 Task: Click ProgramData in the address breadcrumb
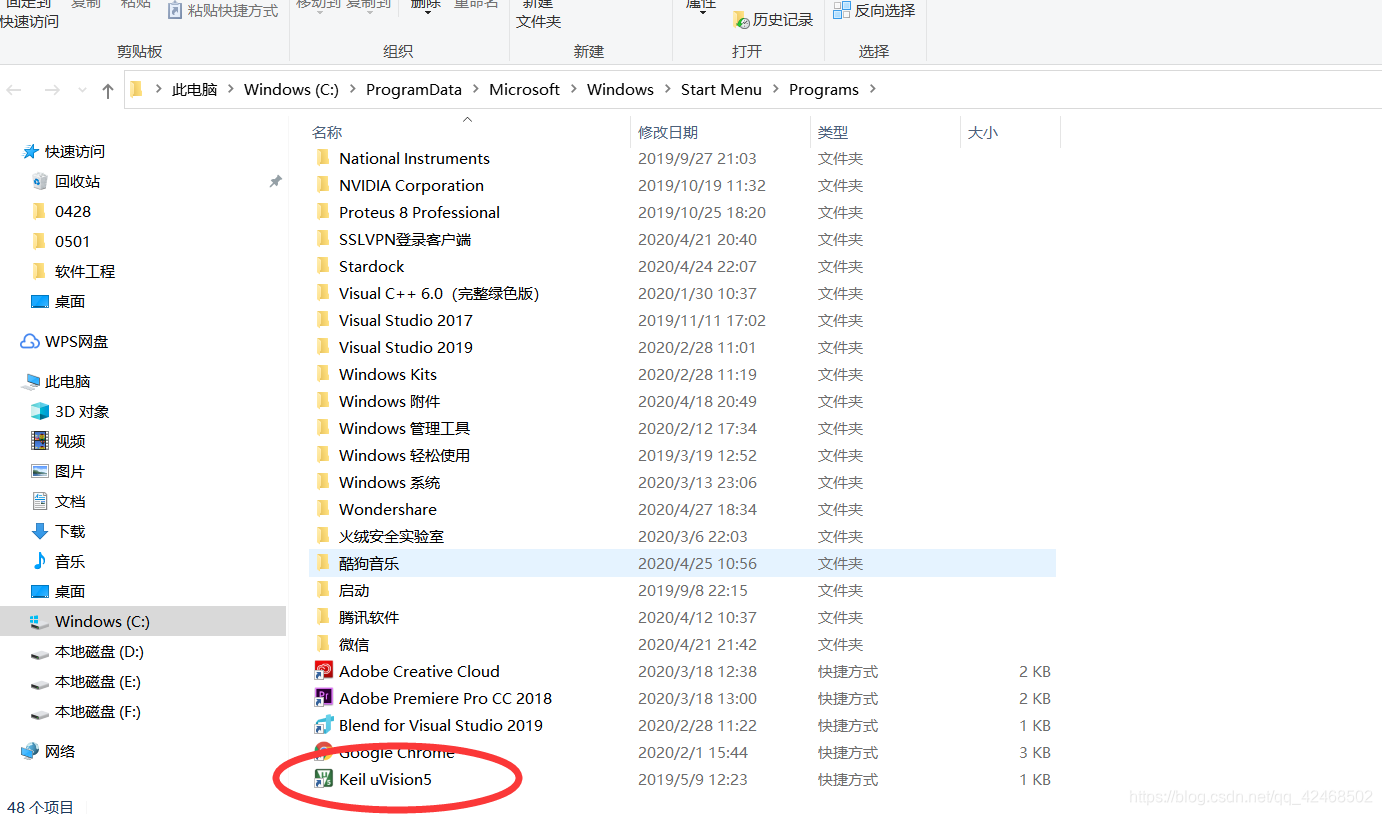[x=414, y=89]
